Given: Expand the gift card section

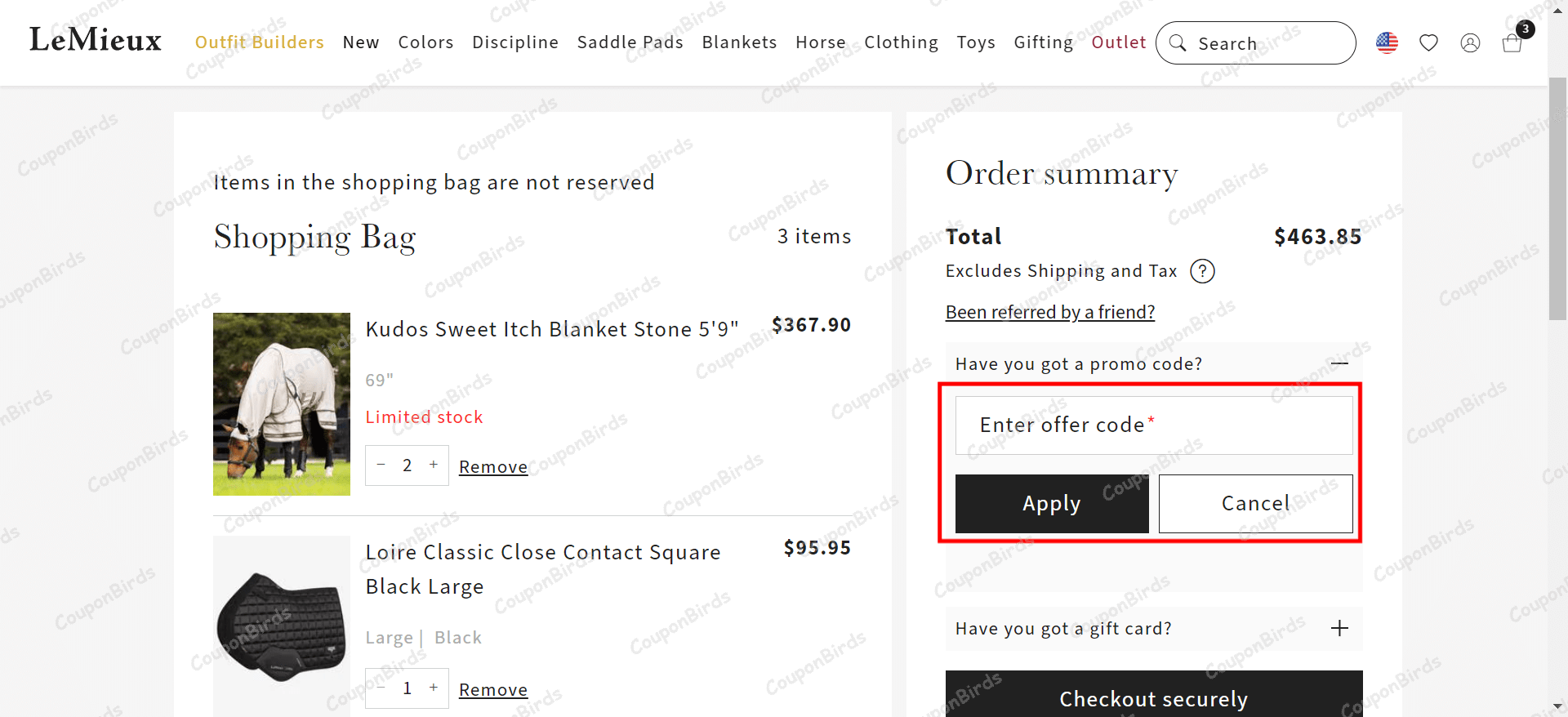Looking at the screenshot, I should (1340, 628).
